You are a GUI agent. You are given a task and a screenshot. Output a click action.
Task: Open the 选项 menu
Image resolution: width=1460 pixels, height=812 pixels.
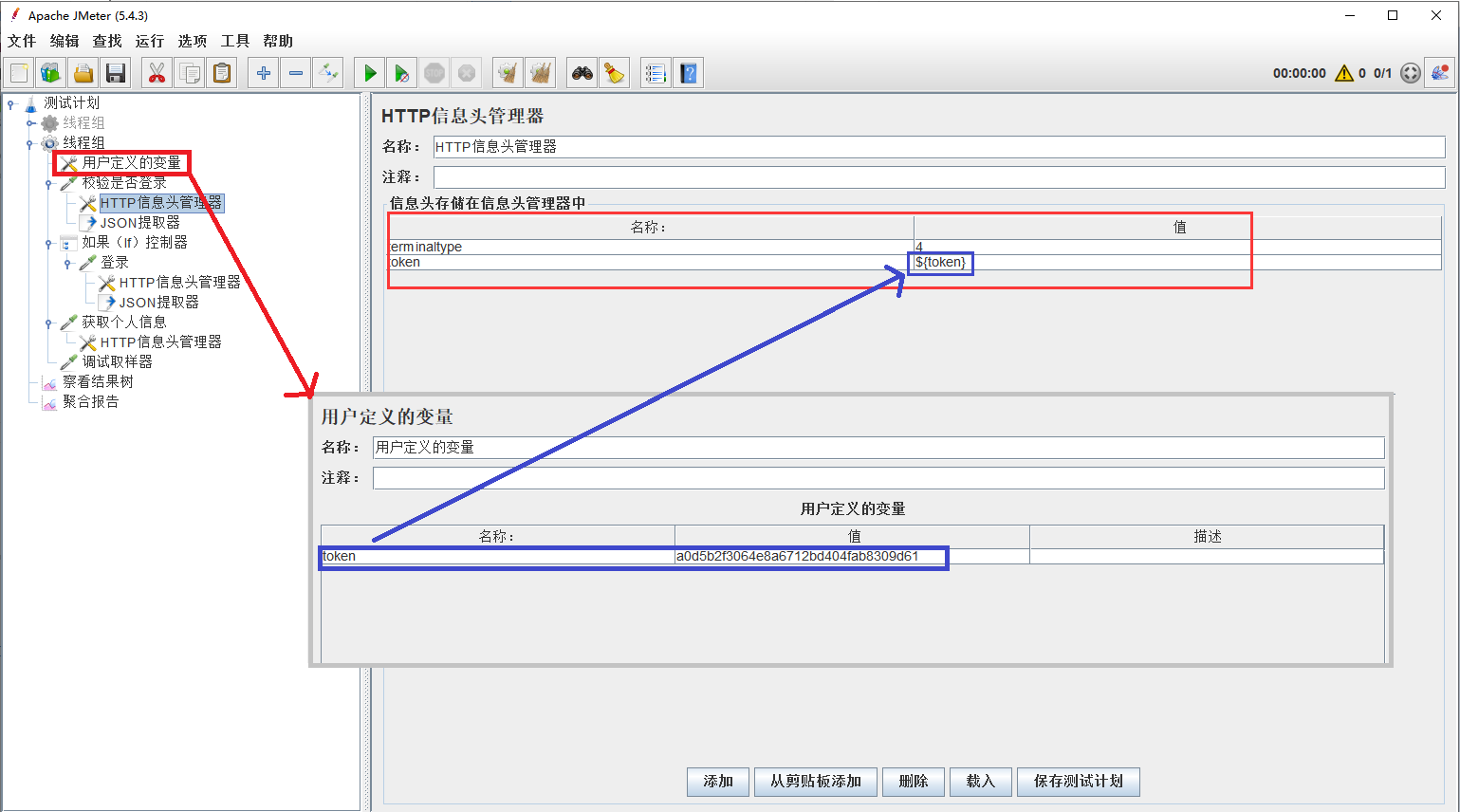[x=193, y=41]
